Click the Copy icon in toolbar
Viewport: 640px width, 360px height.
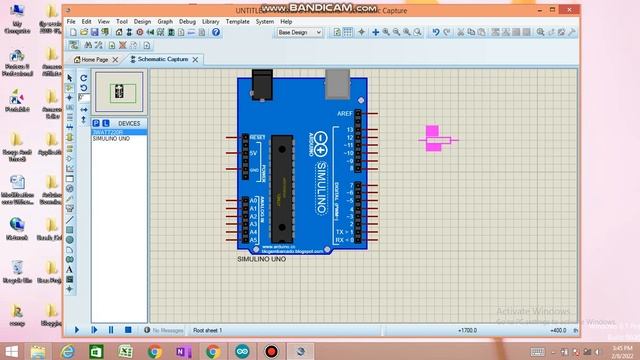tap(471, 32)
